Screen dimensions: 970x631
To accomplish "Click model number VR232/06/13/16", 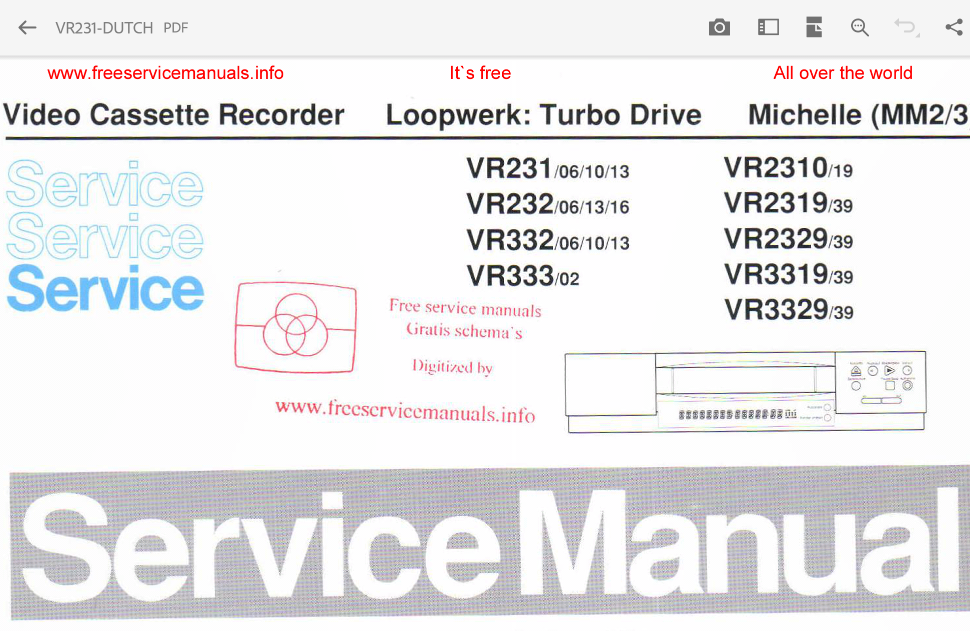I will pos(547,204).
